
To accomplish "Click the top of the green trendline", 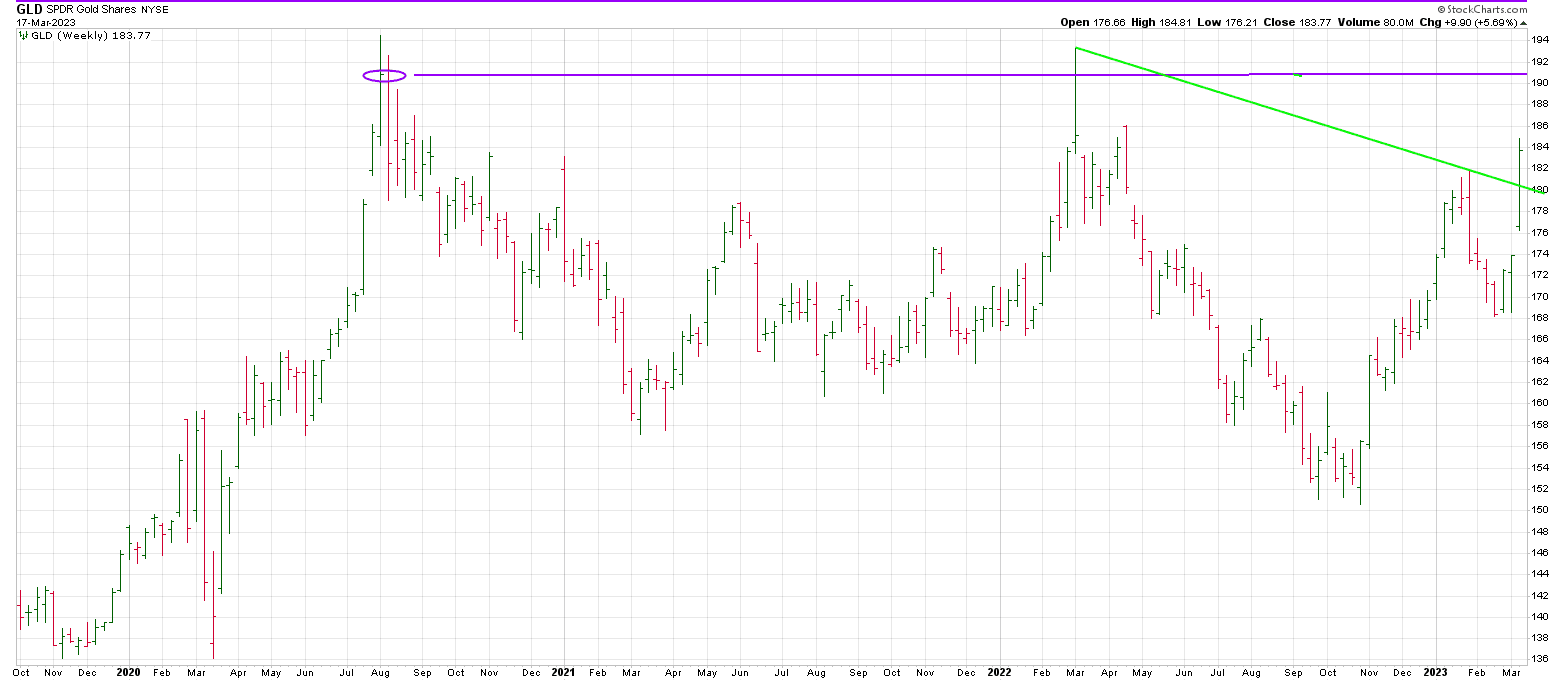I will tap(1075, 48).
